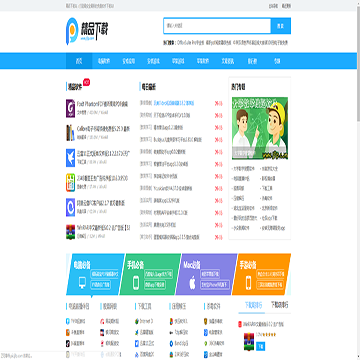Open the WinRAR title in featured software list

click(x=104, y=228)
